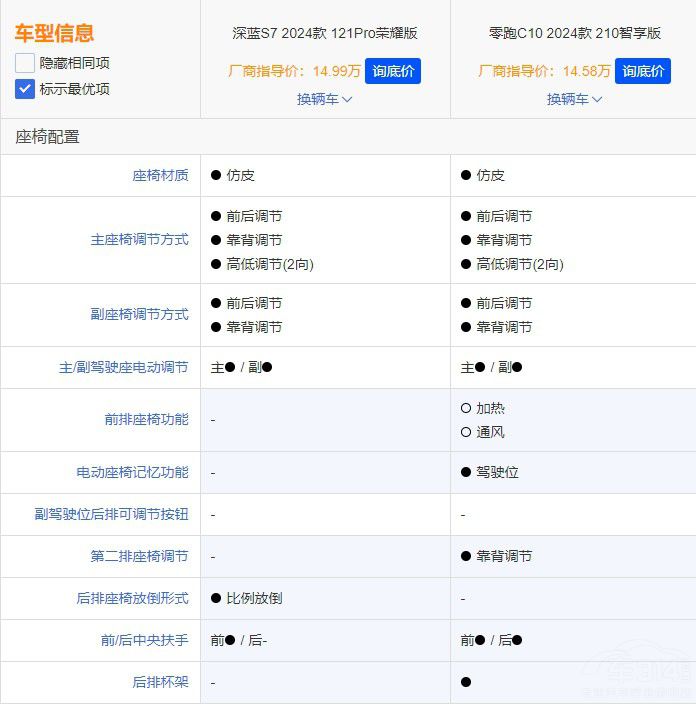This screenshot has width=696, height=704.
Task: Click the 后排杯架 parameter label
Action: coord(160,682)
